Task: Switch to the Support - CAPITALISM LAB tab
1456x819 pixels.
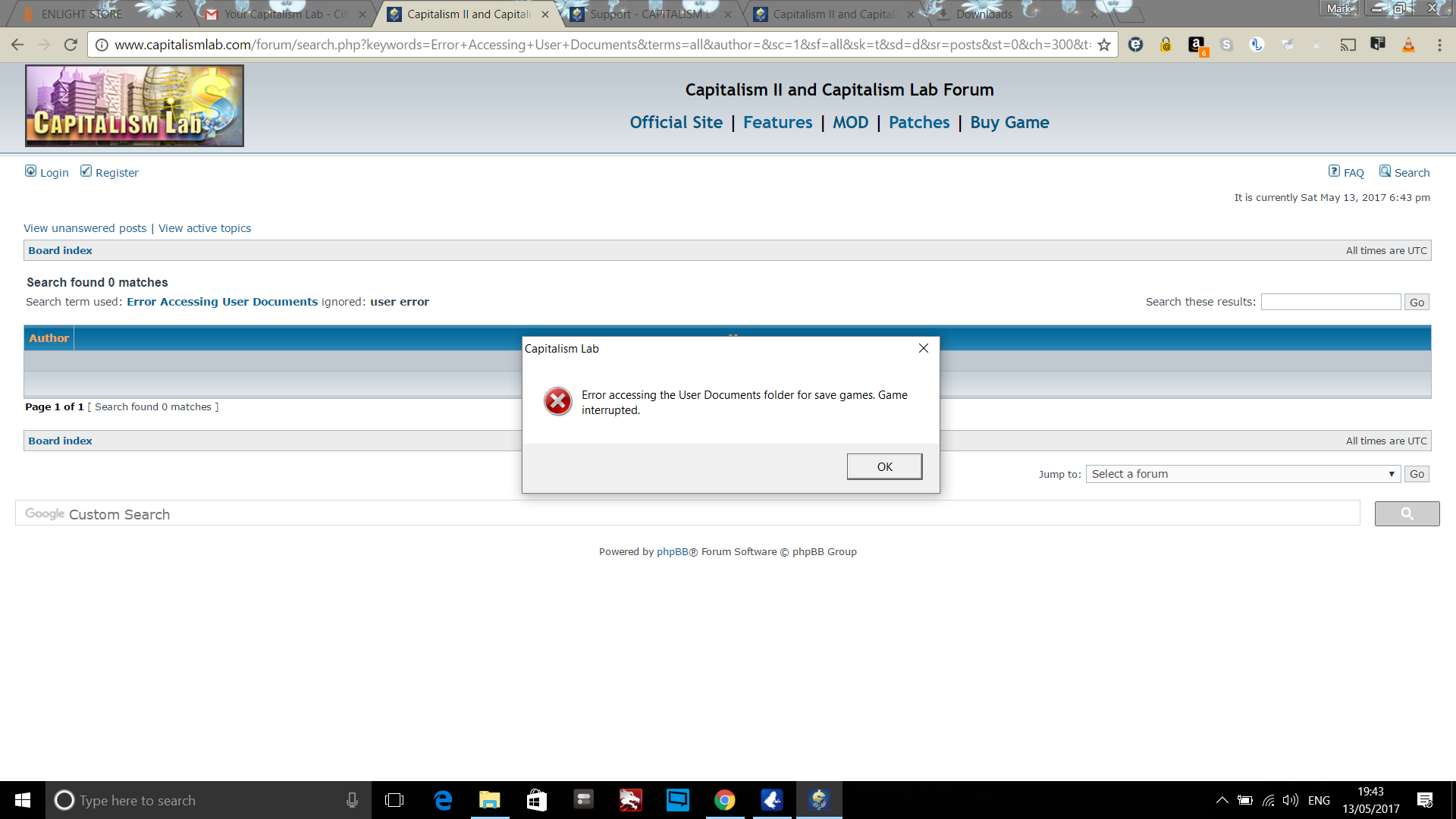Action: pos(650,14)
